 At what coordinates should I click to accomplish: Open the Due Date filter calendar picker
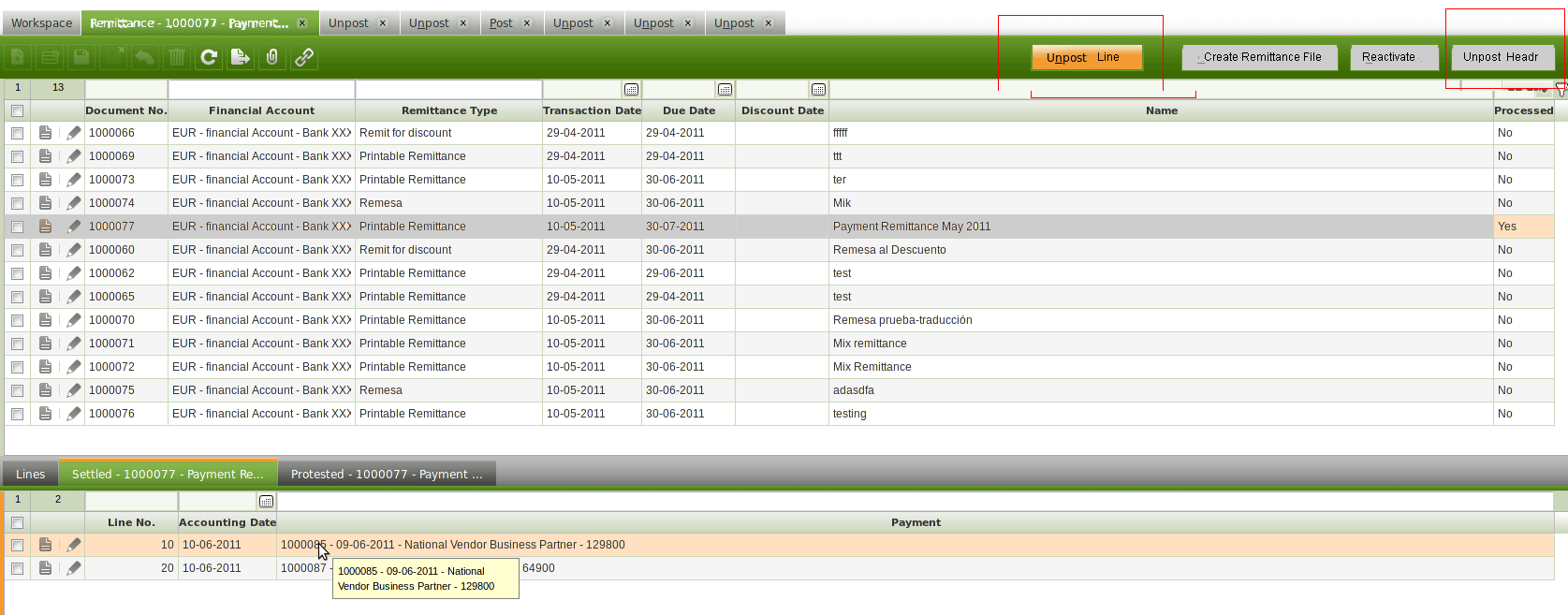[725, 90]
